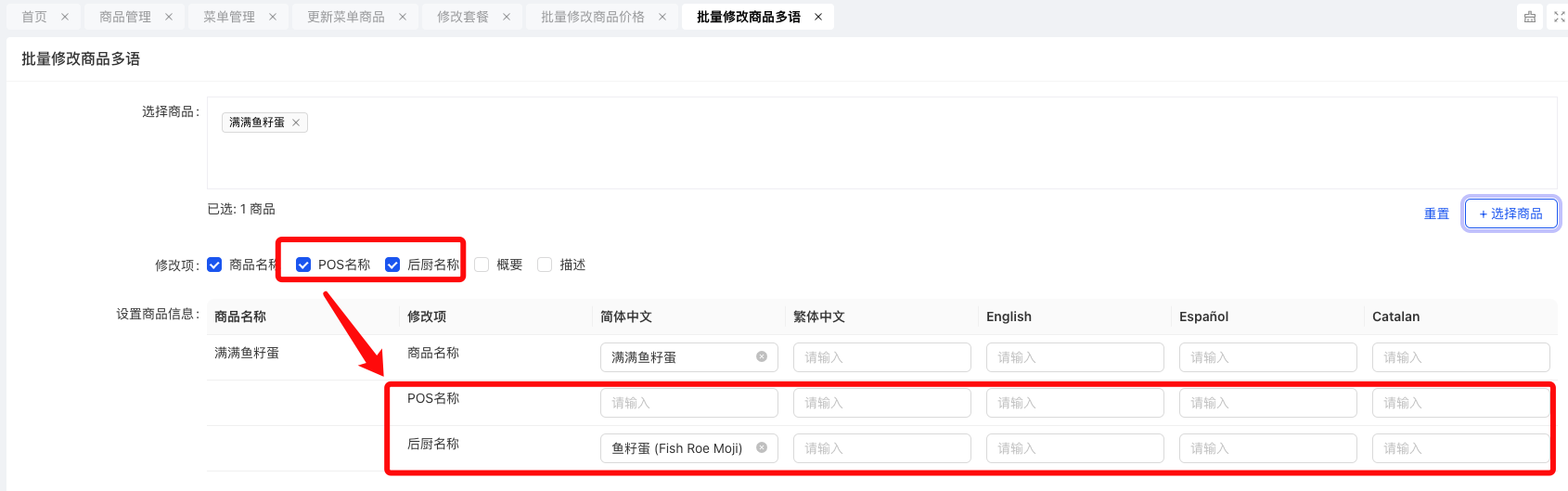Screen dimensions: 1568x491
Task: Clear 简体中文 商品名称 field 满满鱼籽蛋
Action: (762, 356)
